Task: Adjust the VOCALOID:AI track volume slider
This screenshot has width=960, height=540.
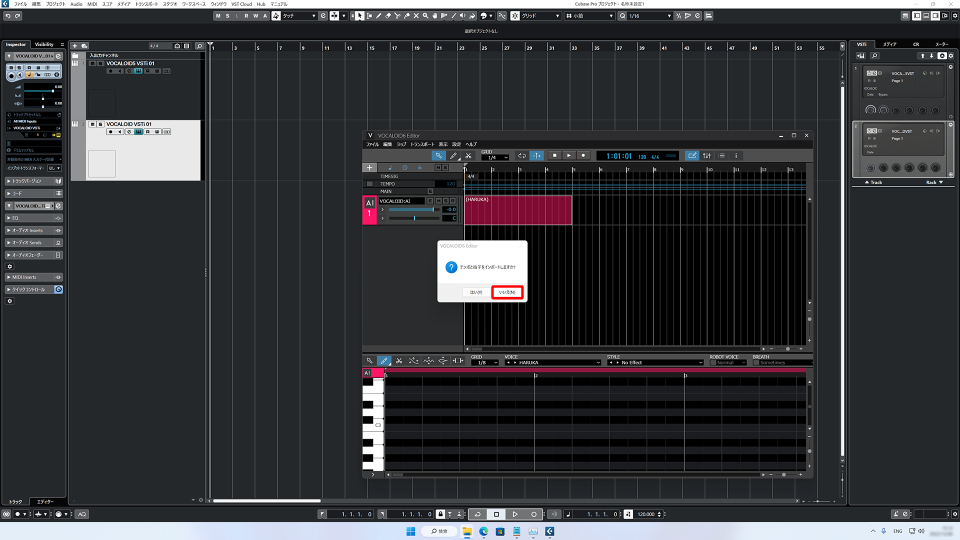Action: click(x=412, y=210)
